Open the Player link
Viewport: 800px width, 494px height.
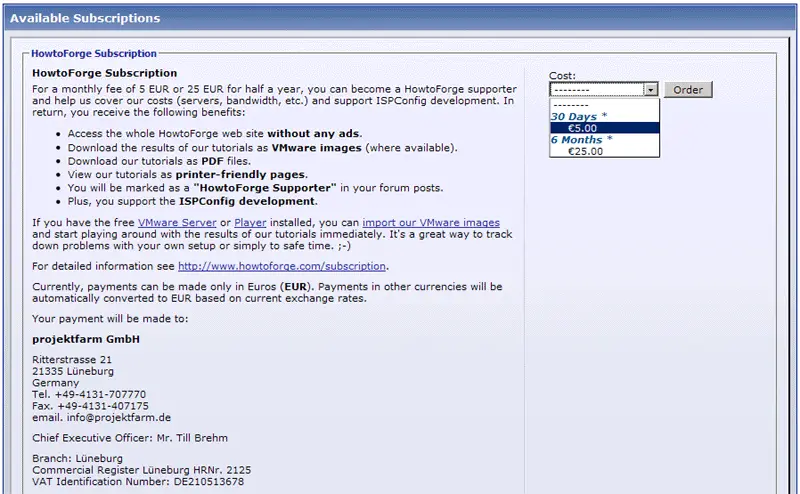pyautogui.click(x=250, y=223)
